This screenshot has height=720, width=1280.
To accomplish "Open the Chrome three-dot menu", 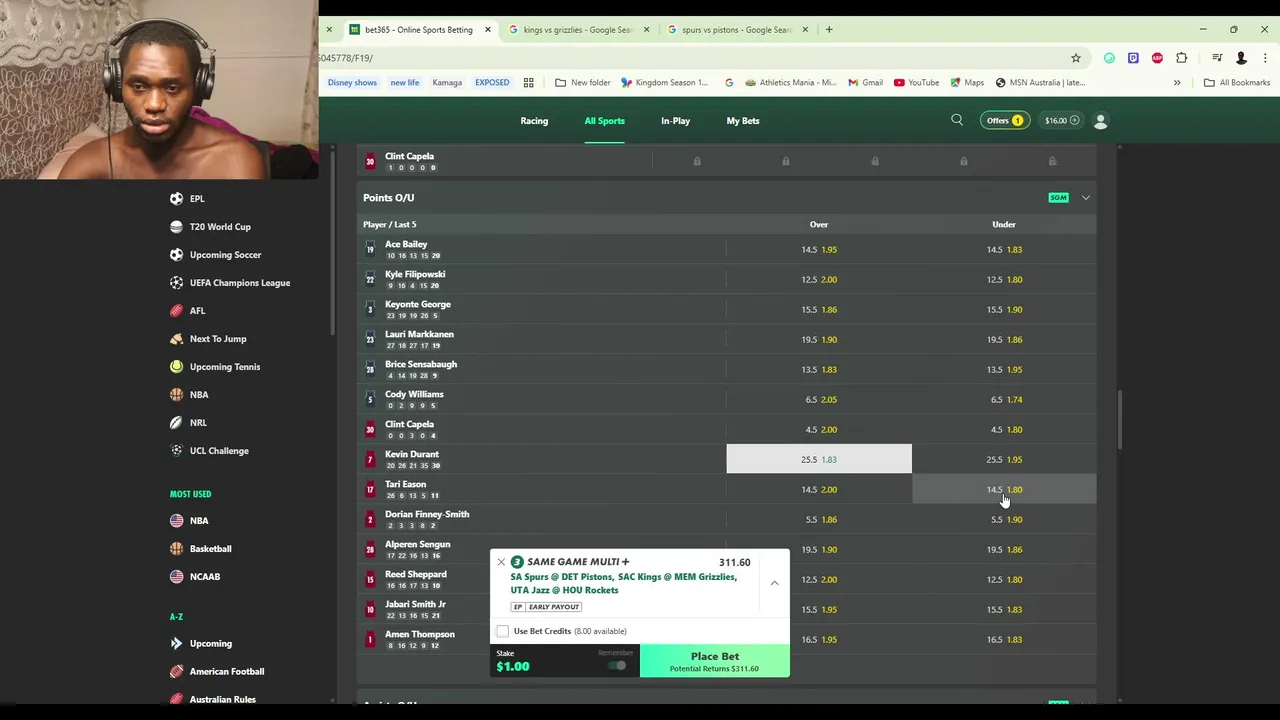I will pos(1264,58).
